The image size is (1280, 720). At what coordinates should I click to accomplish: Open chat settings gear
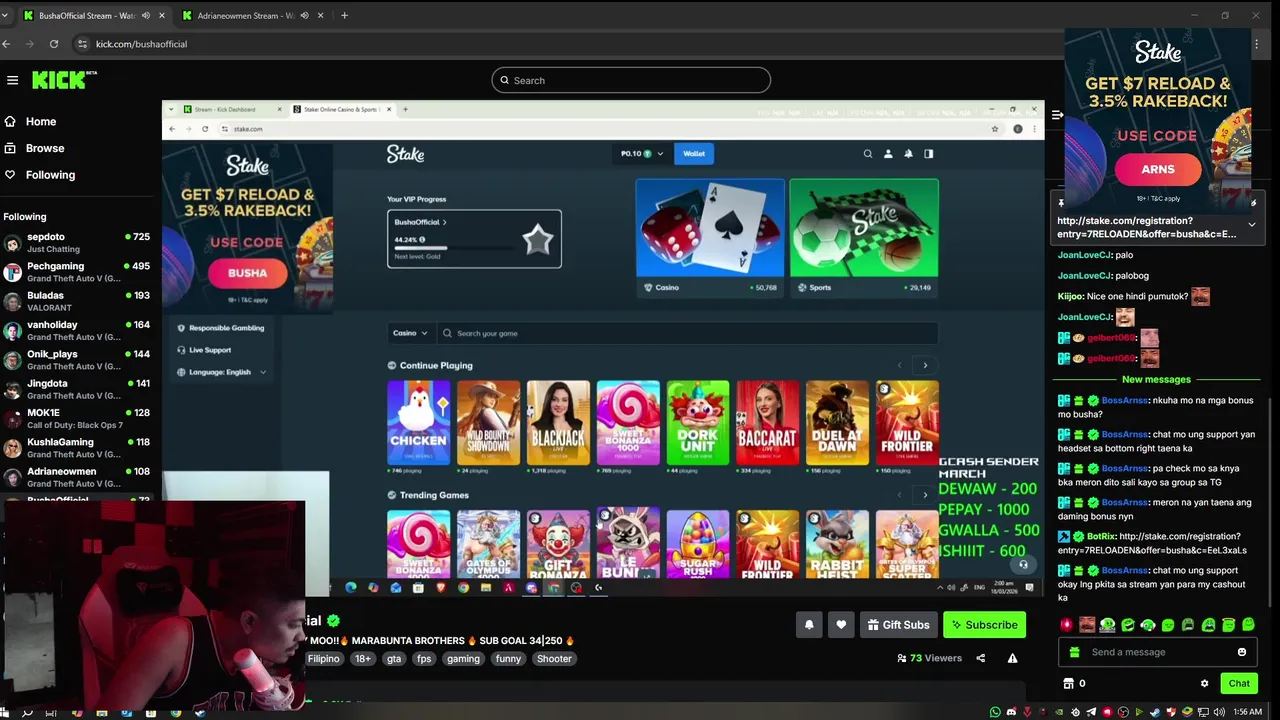1204,684
